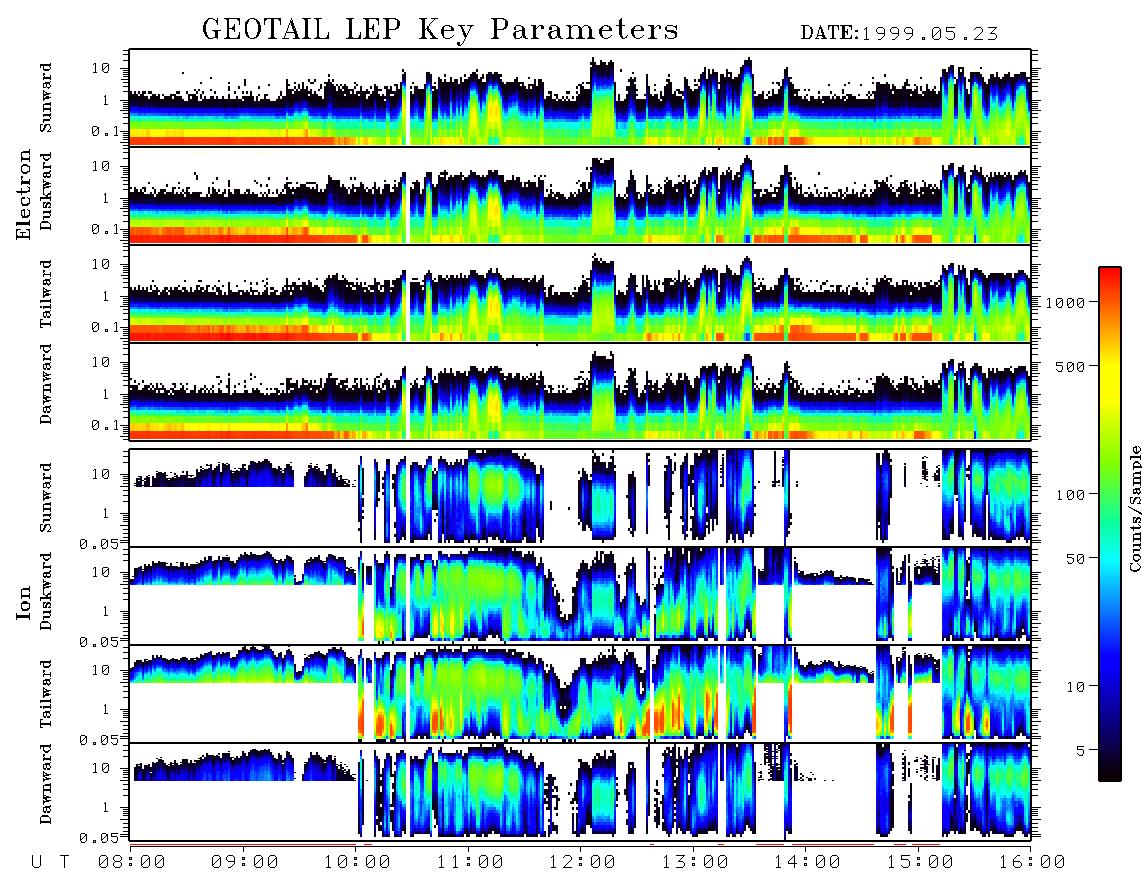Viewport: 1142px width, 880px height.
Task: Select the Electron Tailward axis label
Action: click(46, 294)
